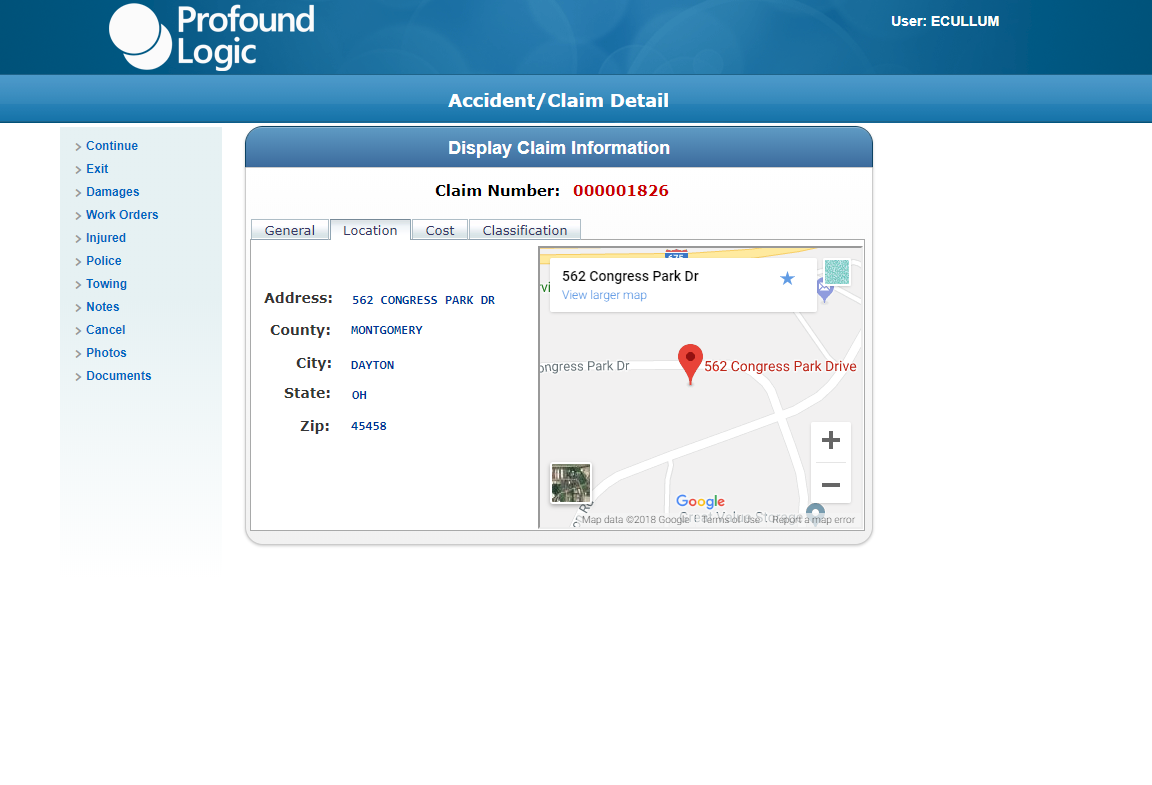
Task: Select the county value MONTGOMERY
Action: coord(386,330)
